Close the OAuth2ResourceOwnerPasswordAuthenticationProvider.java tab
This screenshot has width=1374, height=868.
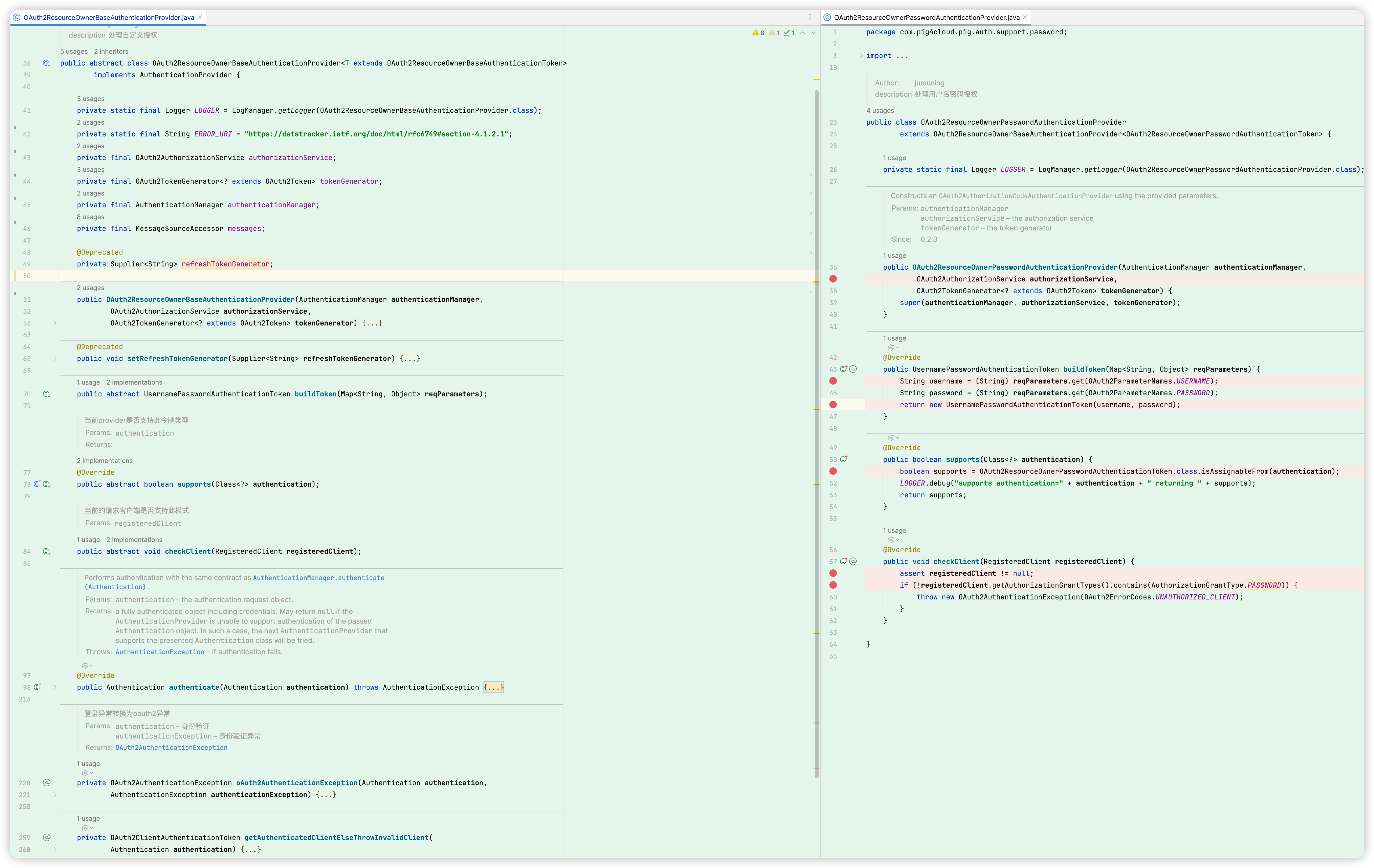1025,17
